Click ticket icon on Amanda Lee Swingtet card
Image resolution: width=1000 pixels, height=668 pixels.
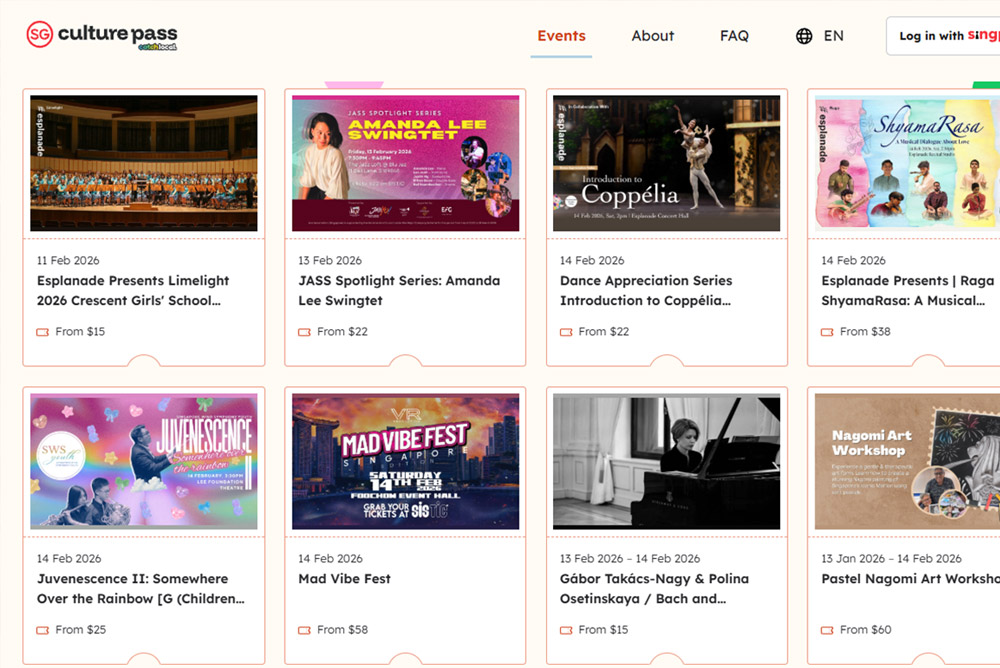(x=305, y=332)
